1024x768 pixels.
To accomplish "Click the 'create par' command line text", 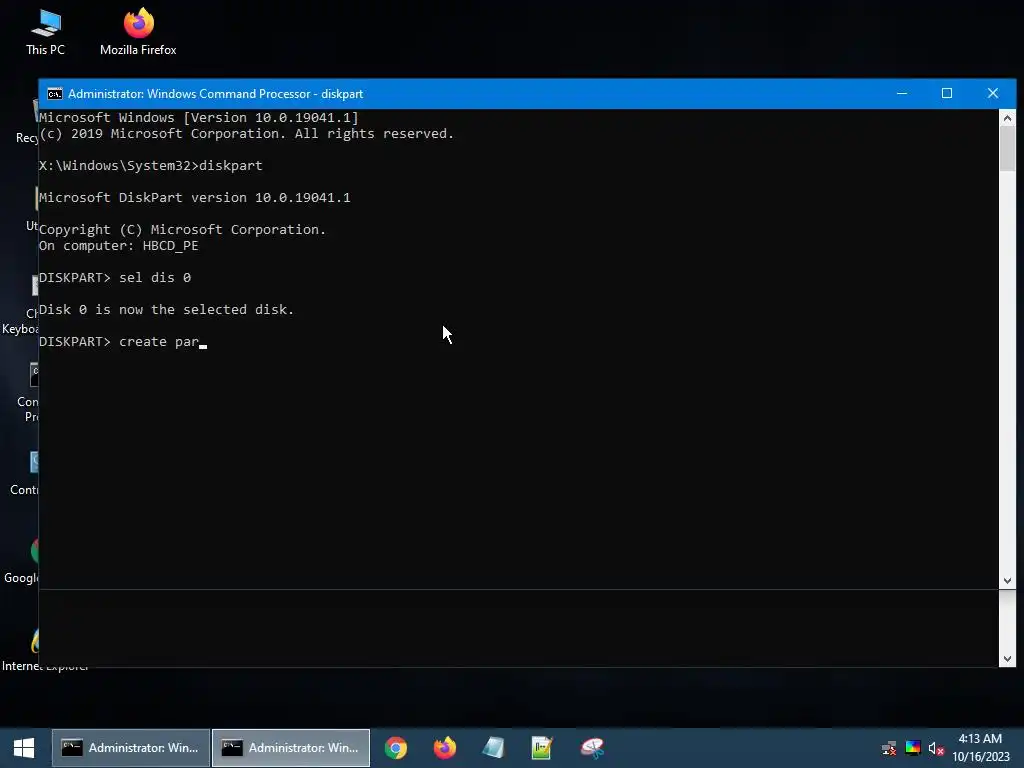I will (x=123, y=342).
